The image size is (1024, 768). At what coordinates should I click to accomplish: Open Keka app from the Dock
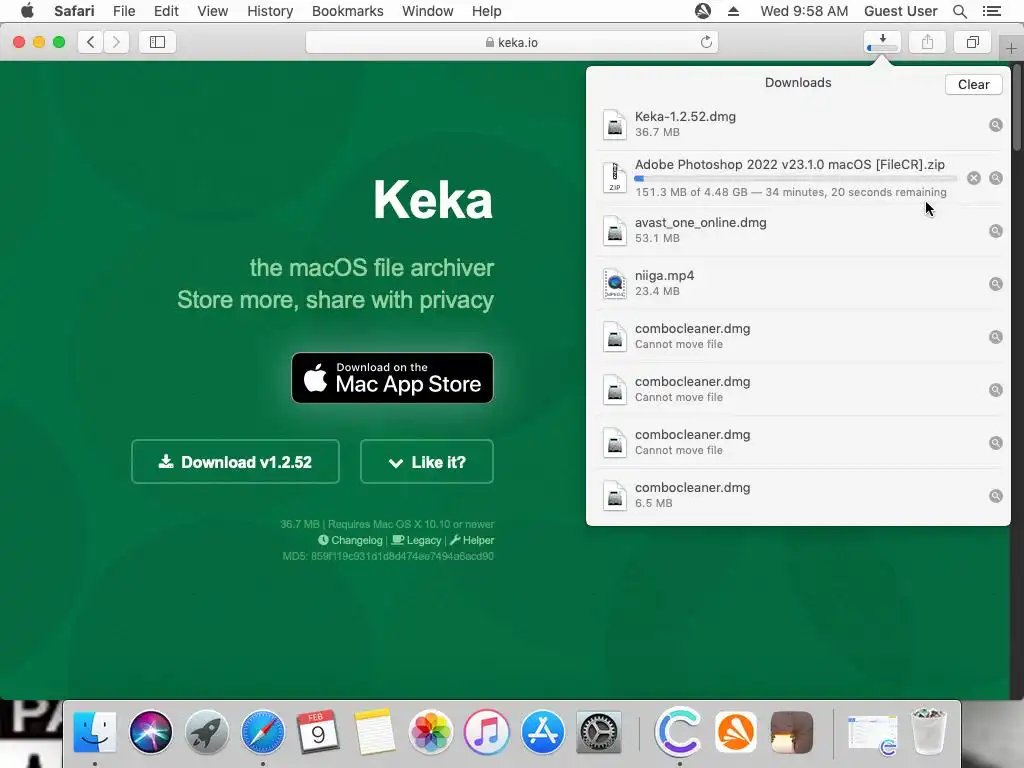(792, 732)
